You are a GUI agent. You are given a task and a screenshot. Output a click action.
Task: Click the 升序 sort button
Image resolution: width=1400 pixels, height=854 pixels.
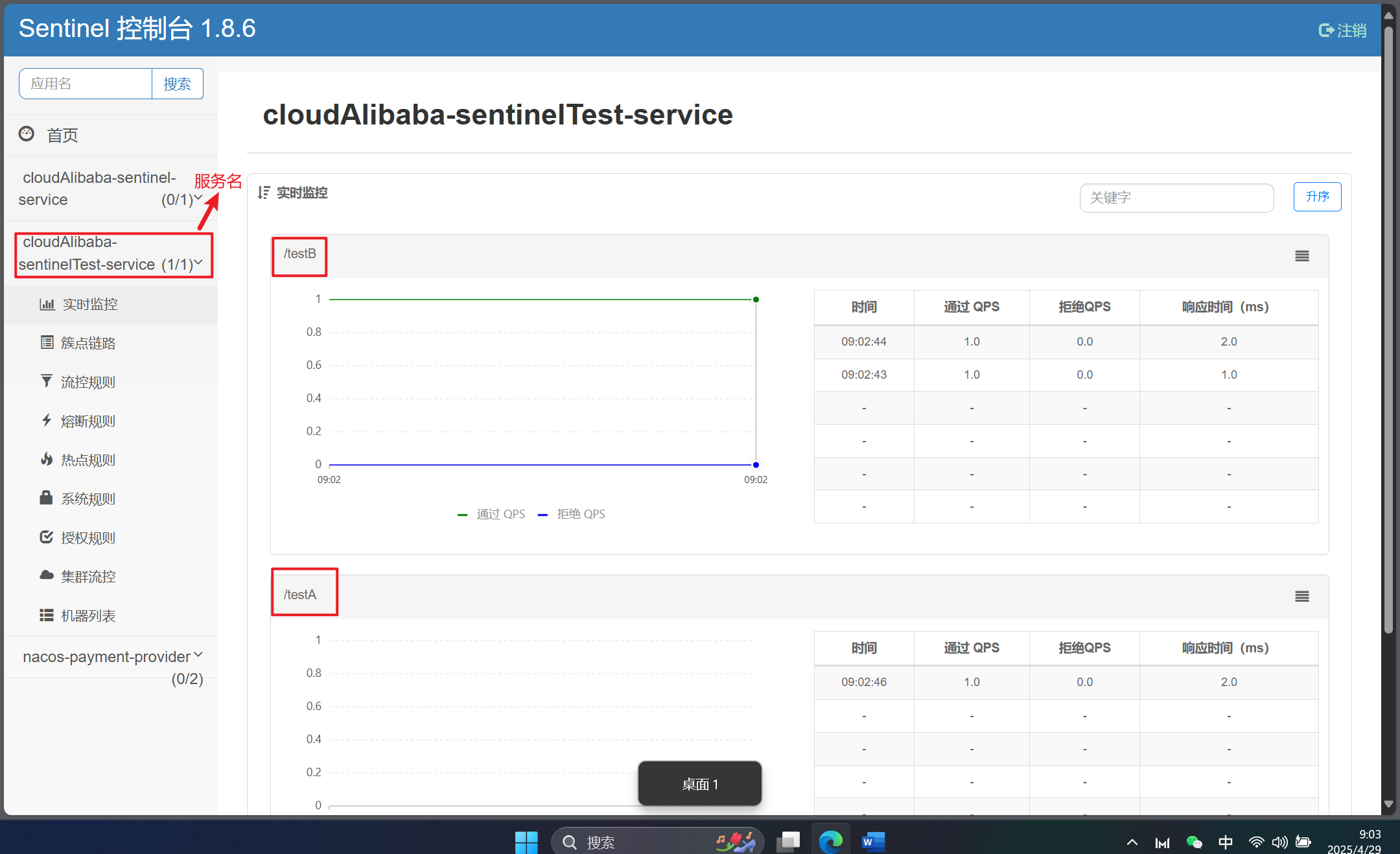pos(1316,196)
